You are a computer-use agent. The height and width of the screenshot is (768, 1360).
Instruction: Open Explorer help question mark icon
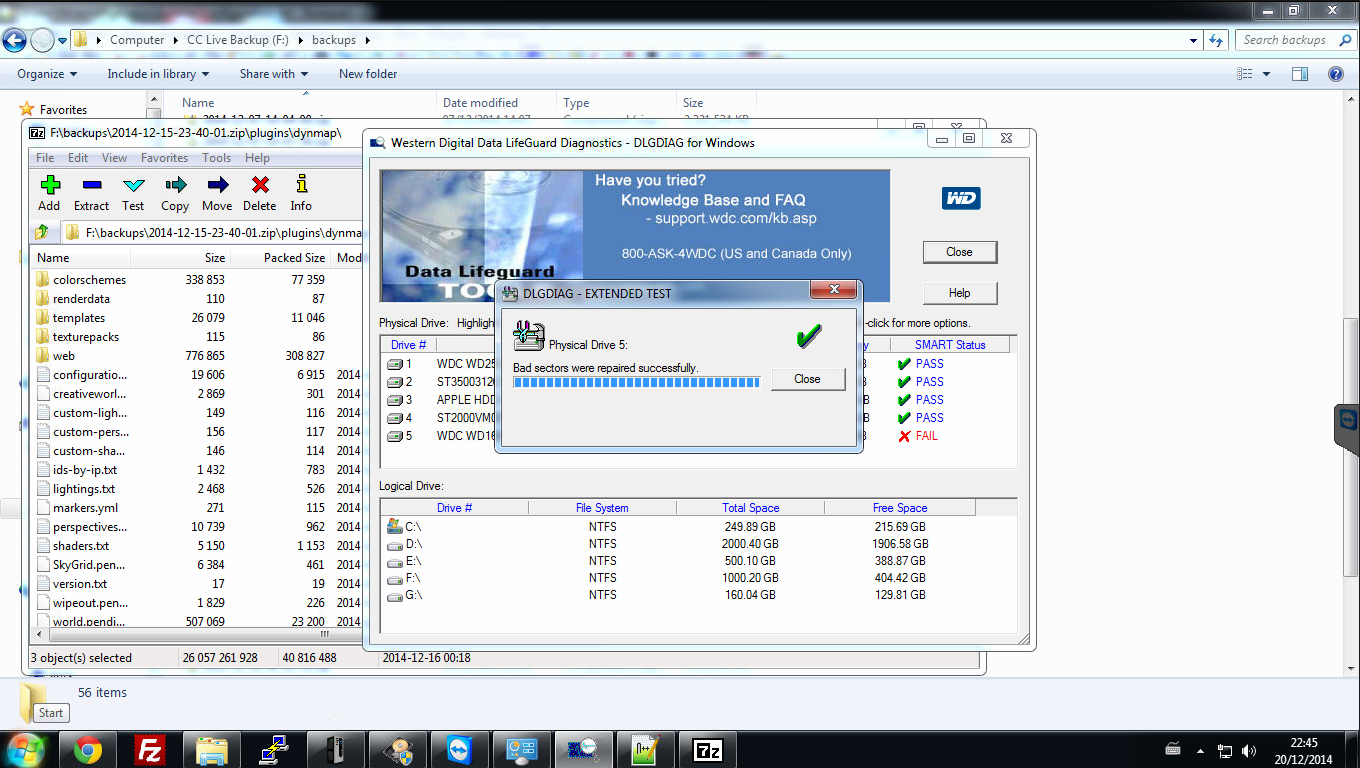point(1335,74)
